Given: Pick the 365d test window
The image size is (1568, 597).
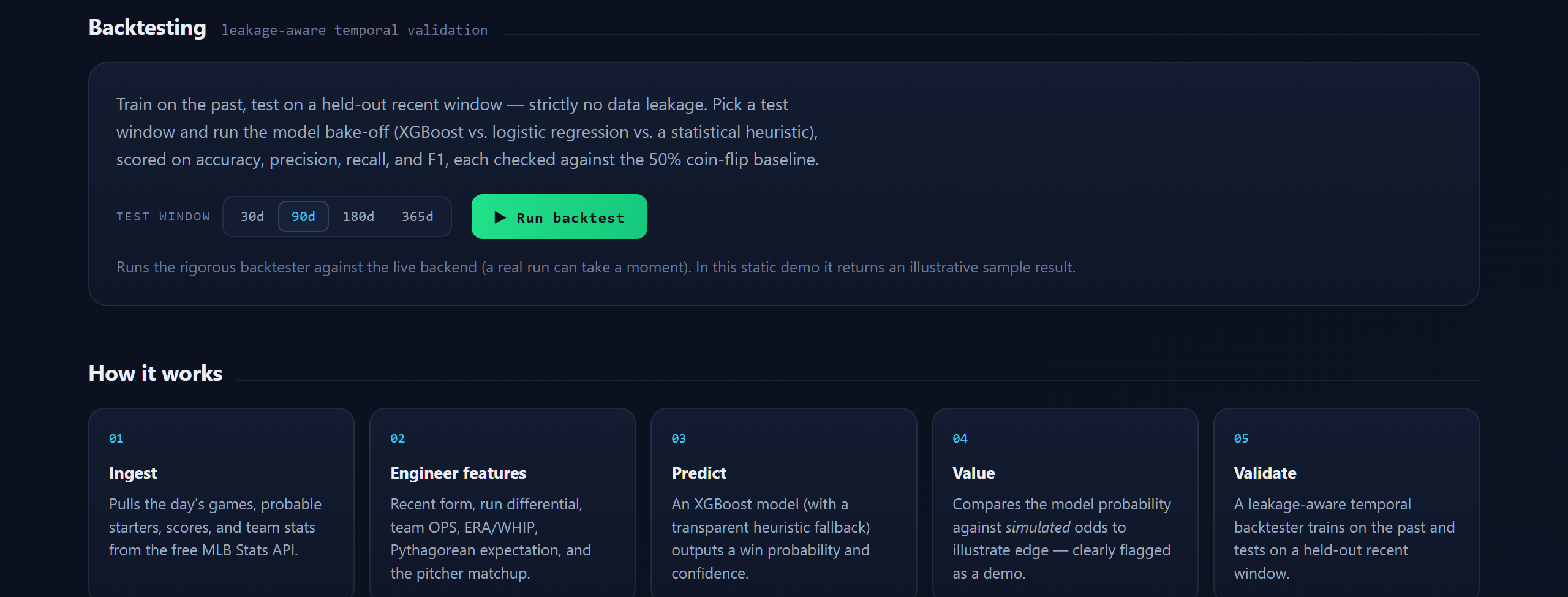Looking at the screenshot, I should tap(417, 217).
